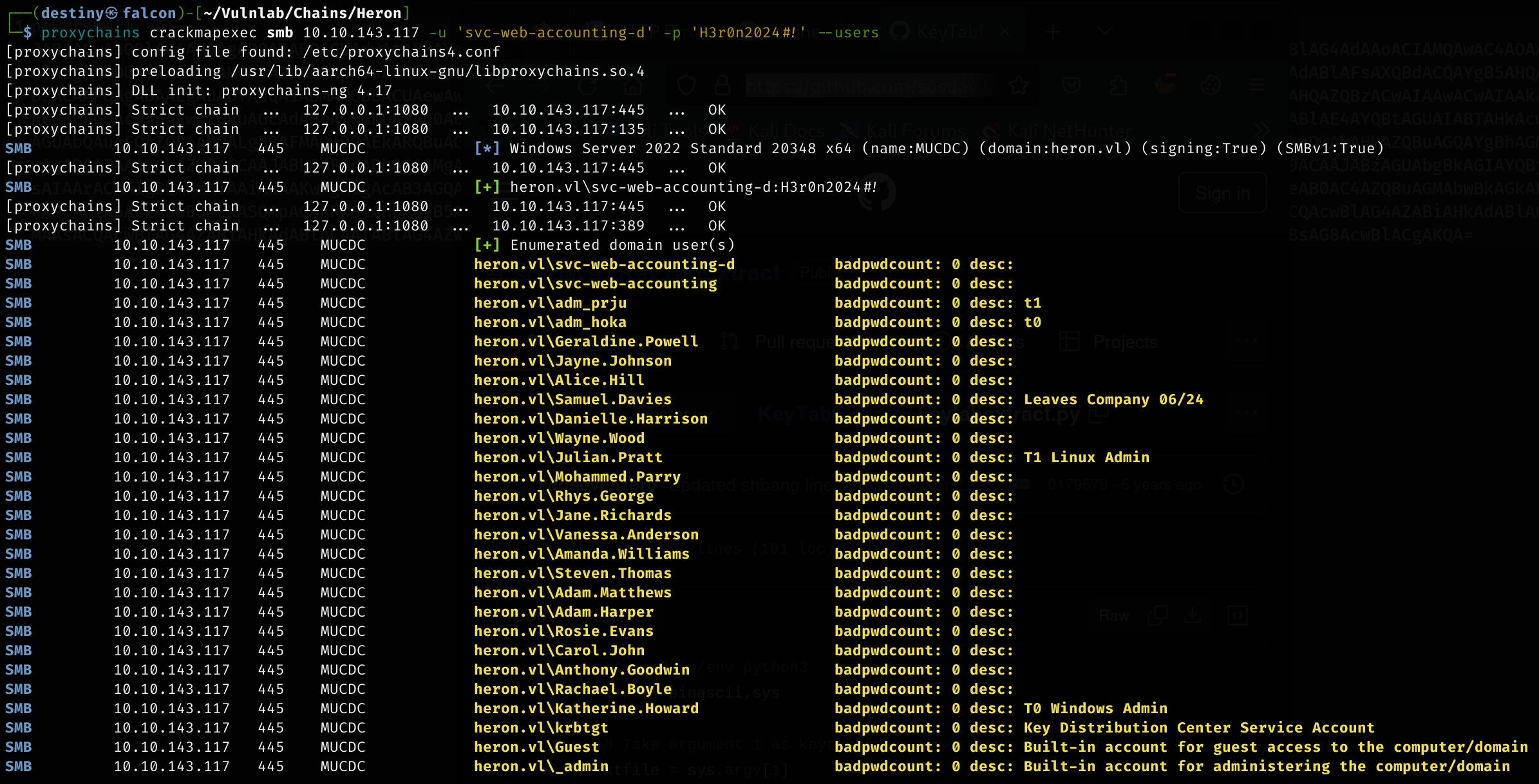Copy raw file contents icon
This screenshot has height=784, width=1539.
[x=1157, y=616]
